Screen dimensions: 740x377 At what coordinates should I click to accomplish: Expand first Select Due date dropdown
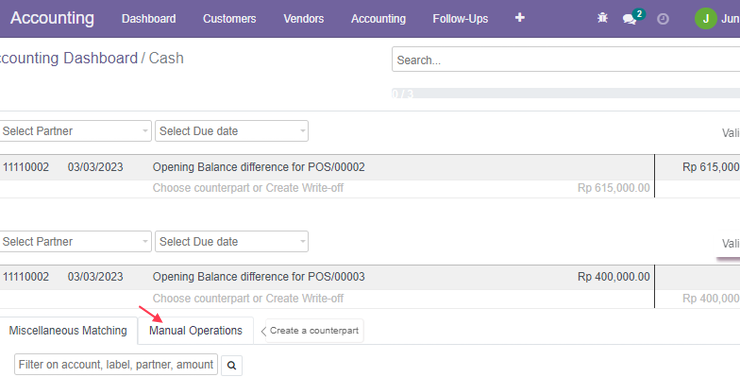coord(232,131)
